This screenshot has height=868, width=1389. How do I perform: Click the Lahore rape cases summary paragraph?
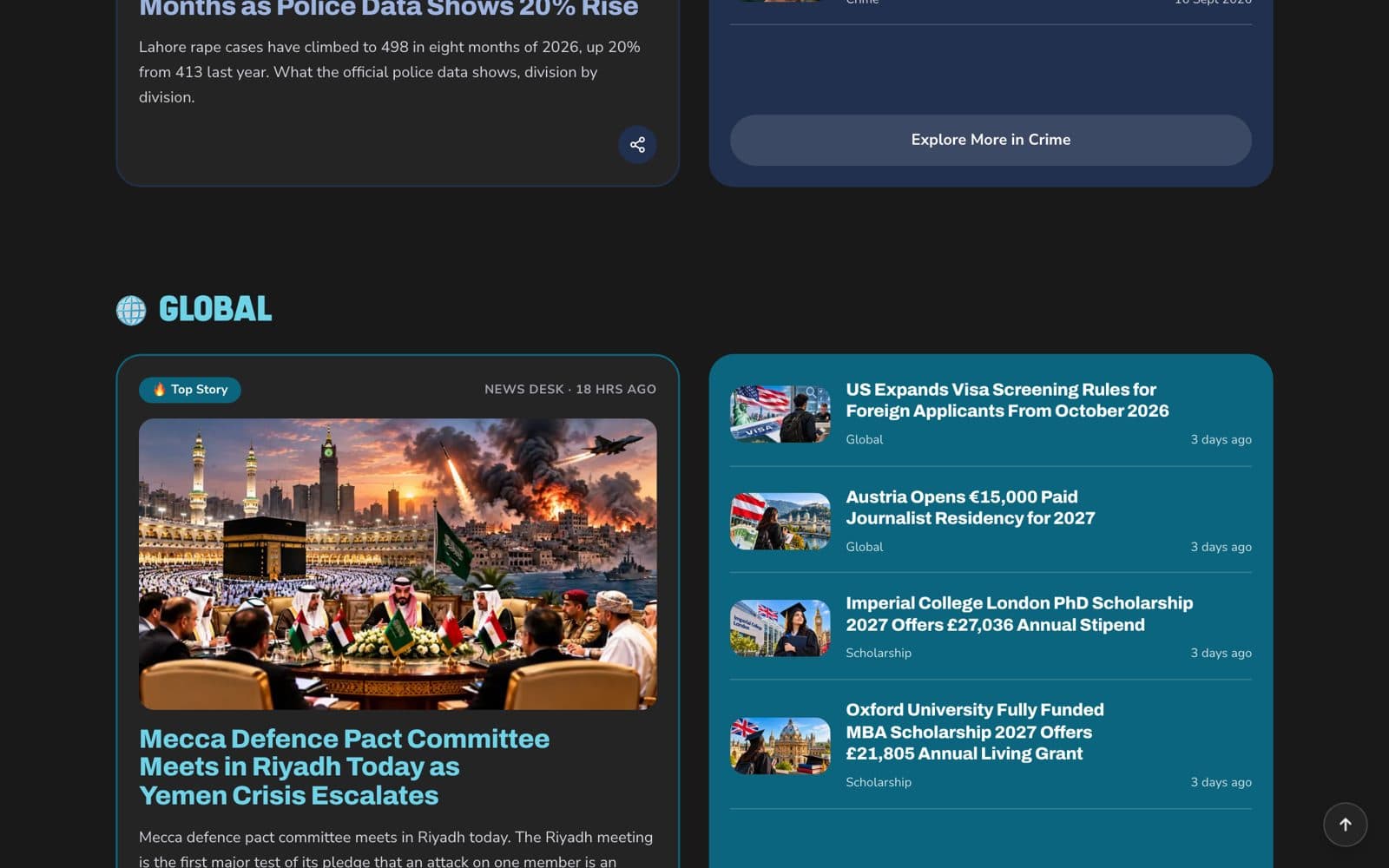coord(390,72)
